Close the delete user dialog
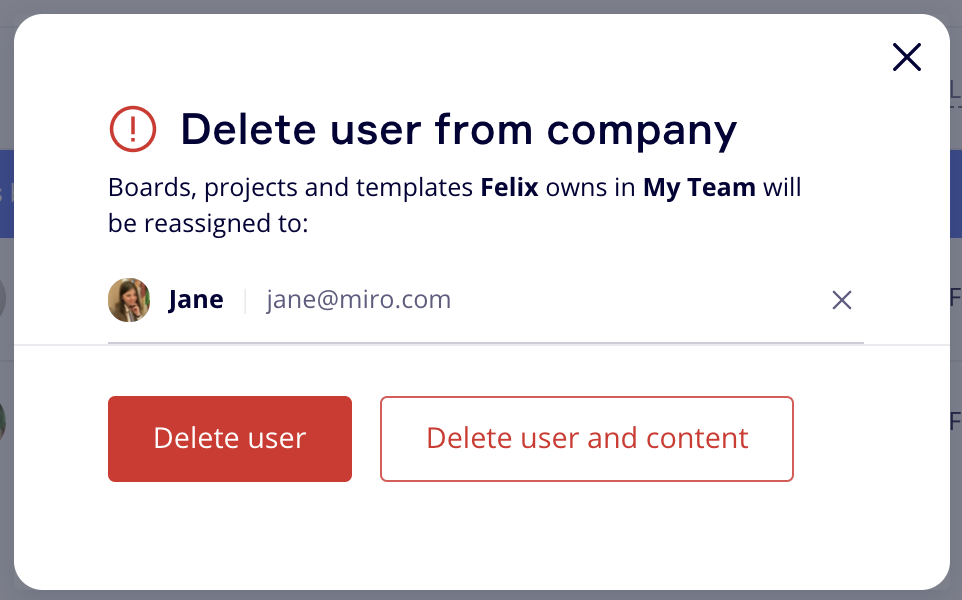 pos(906,58)
